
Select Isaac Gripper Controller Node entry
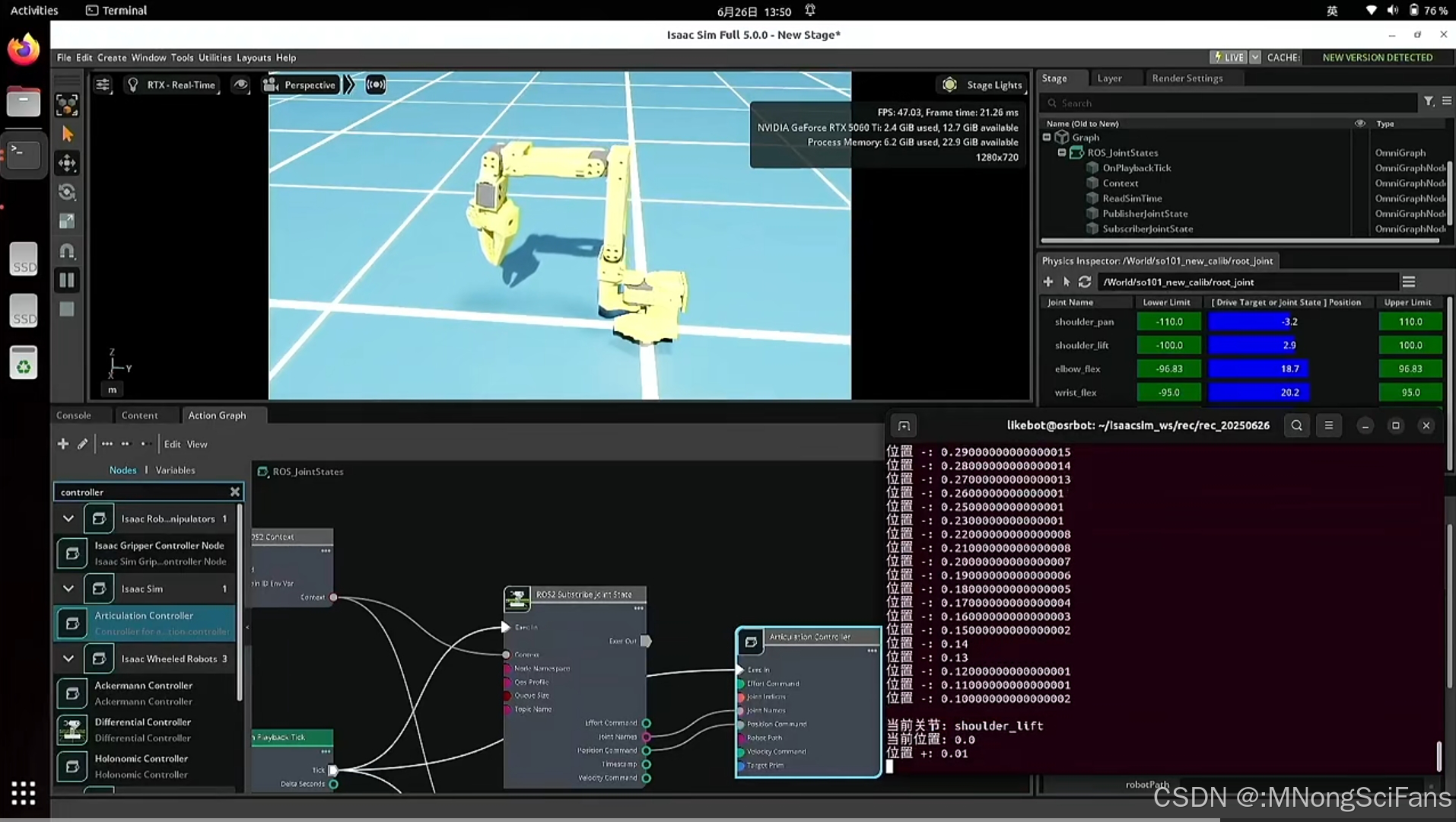145,553
